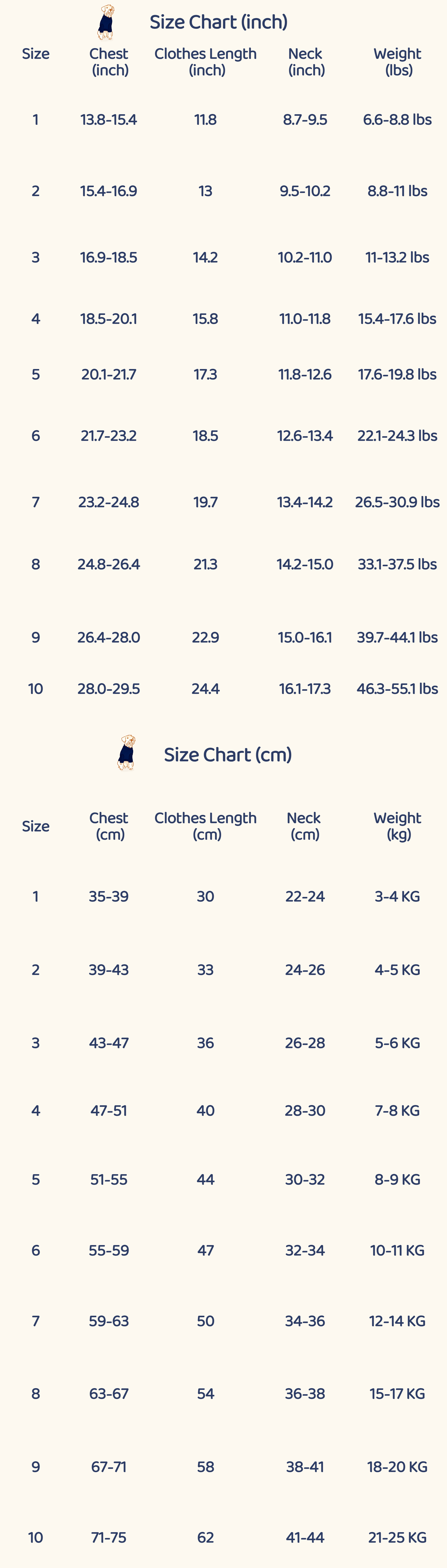447x1568 pixels.
Task: Select weight cell "46.3-55.1 lbs"
Action: 397,689
